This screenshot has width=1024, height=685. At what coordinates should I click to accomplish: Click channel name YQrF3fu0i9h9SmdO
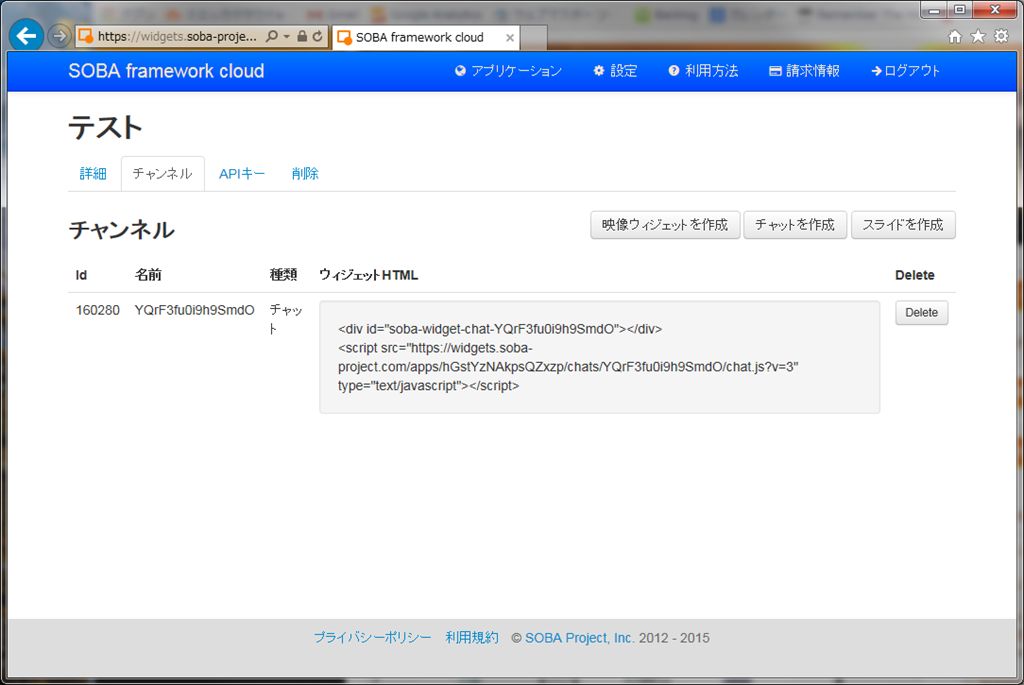(195, 310)
